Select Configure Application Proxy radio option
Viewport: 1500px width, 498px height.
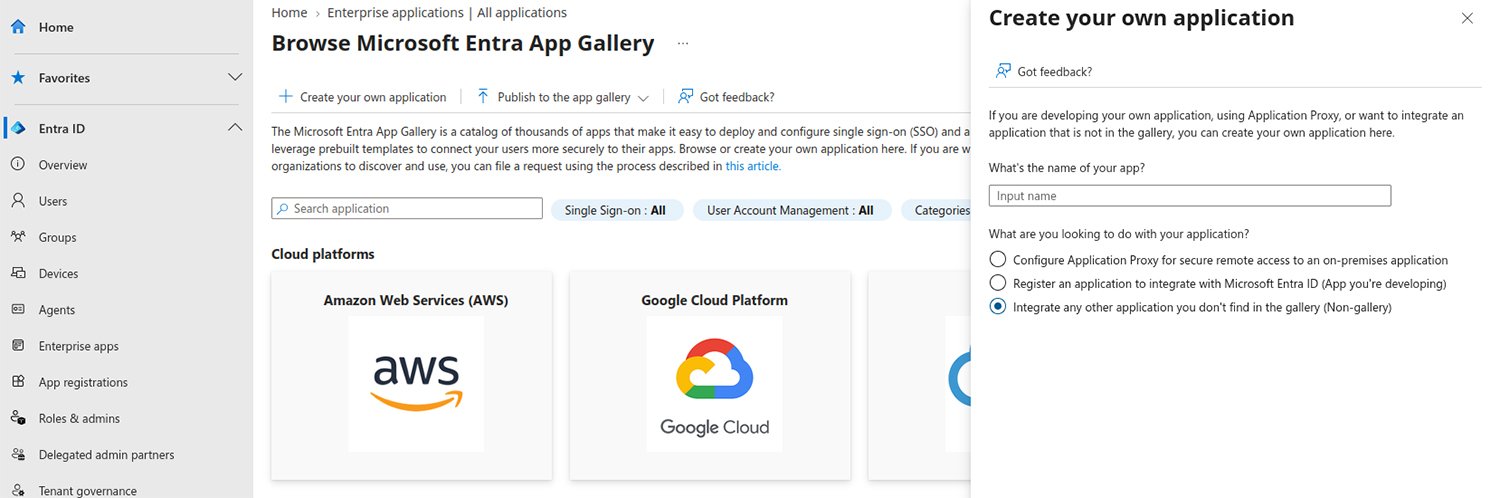pos(997,260)
